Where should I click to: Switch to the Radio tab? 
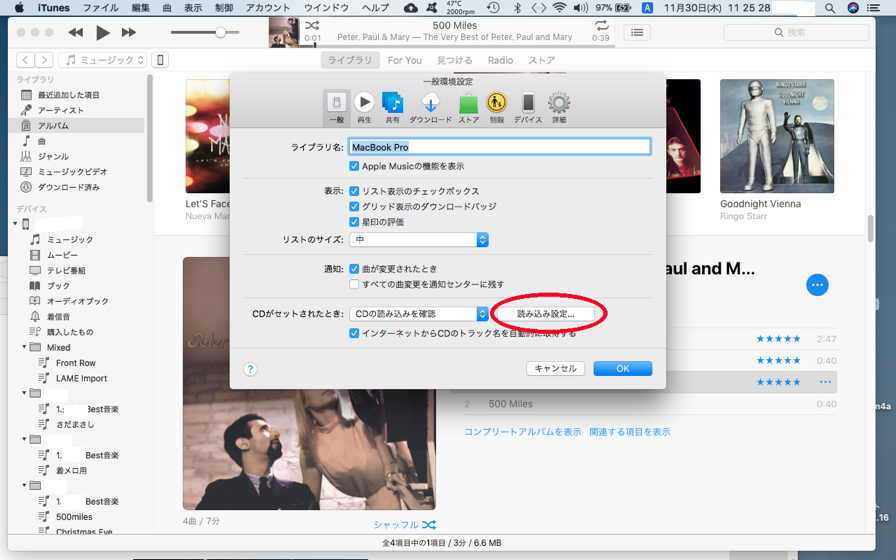tap(501, 60)
